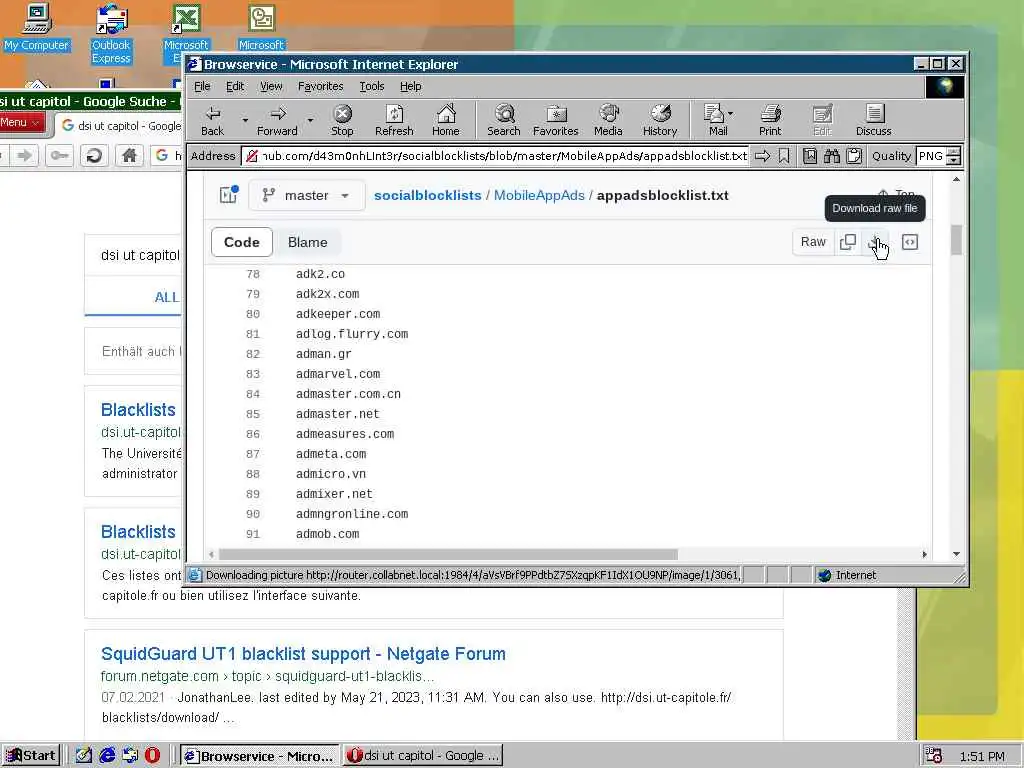Stop the page load in IE

pyautogui.click(x=342, y=121)
